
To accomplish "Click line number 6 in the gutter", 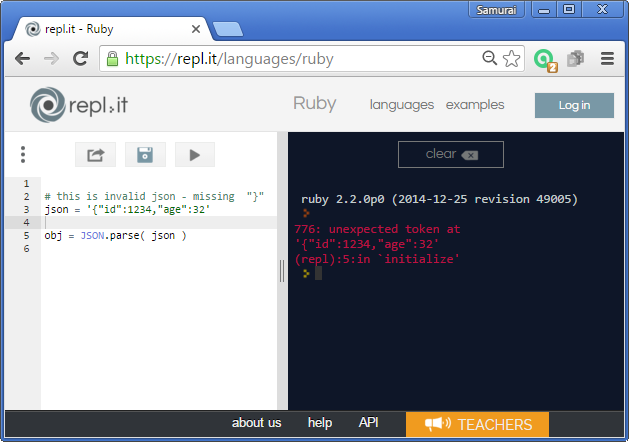I will 26,249.
